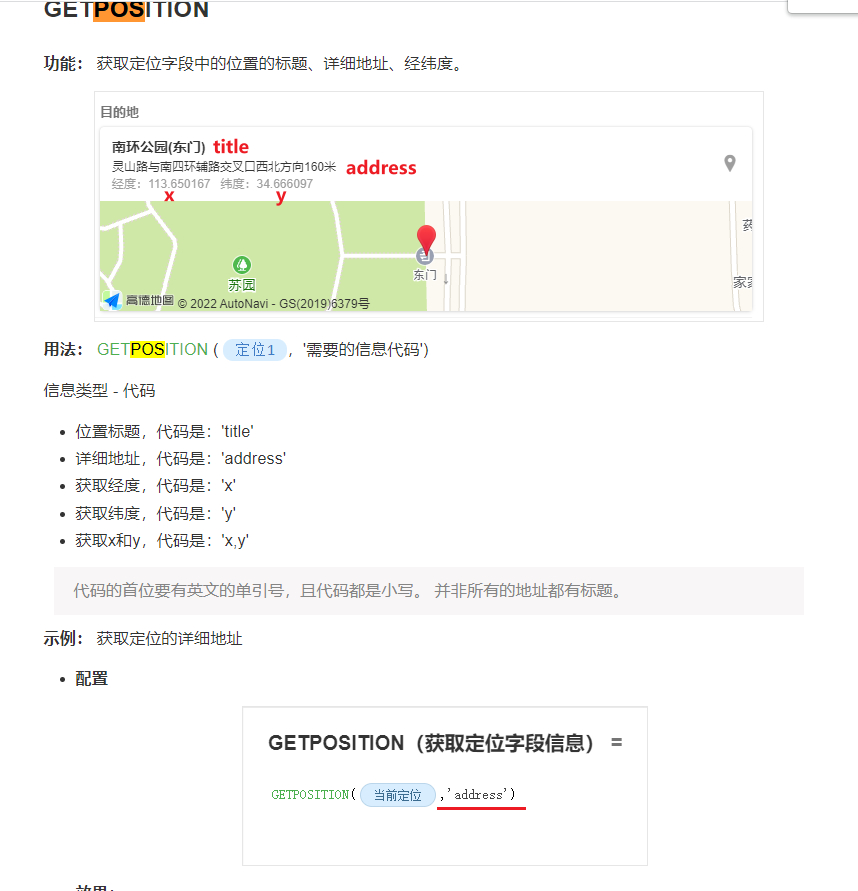Click bullet item 获取x和y，代码是：'x,y'
This screenshot has width=858, height=891.
tap(162, 540)
